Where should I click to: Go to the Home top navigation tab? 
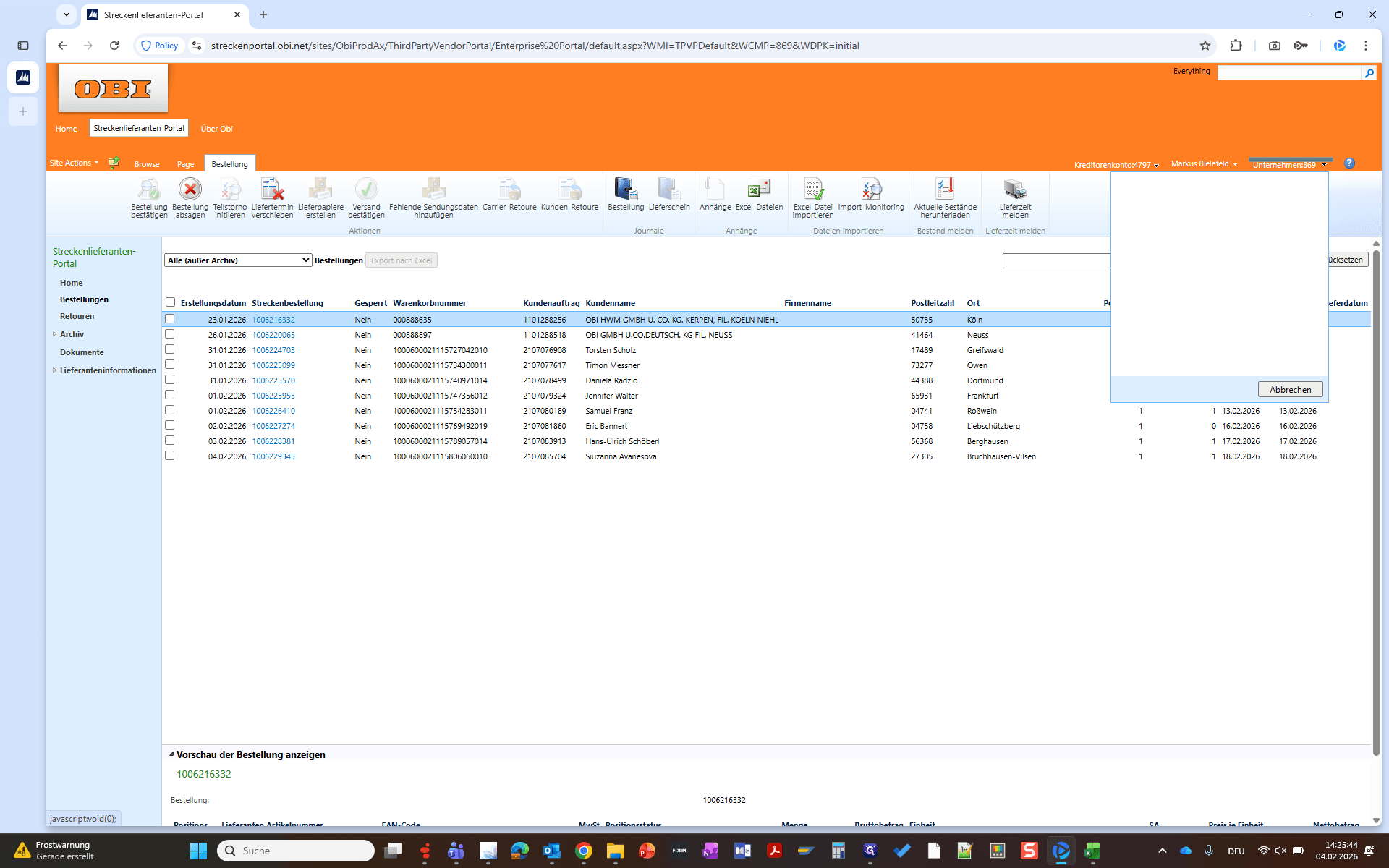[x=66, y=129]
